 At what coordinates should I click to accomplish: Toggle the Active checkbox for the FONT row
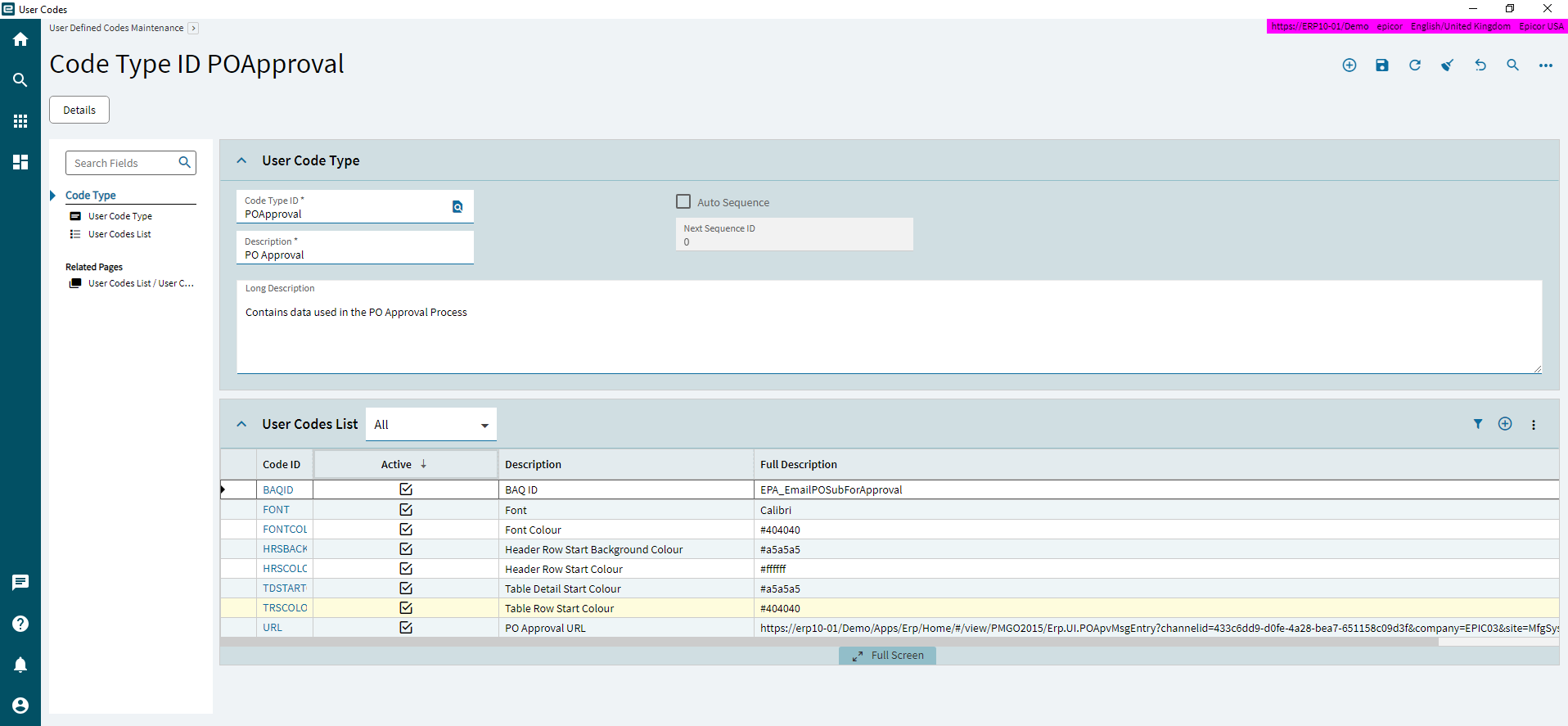click(405, 509)
